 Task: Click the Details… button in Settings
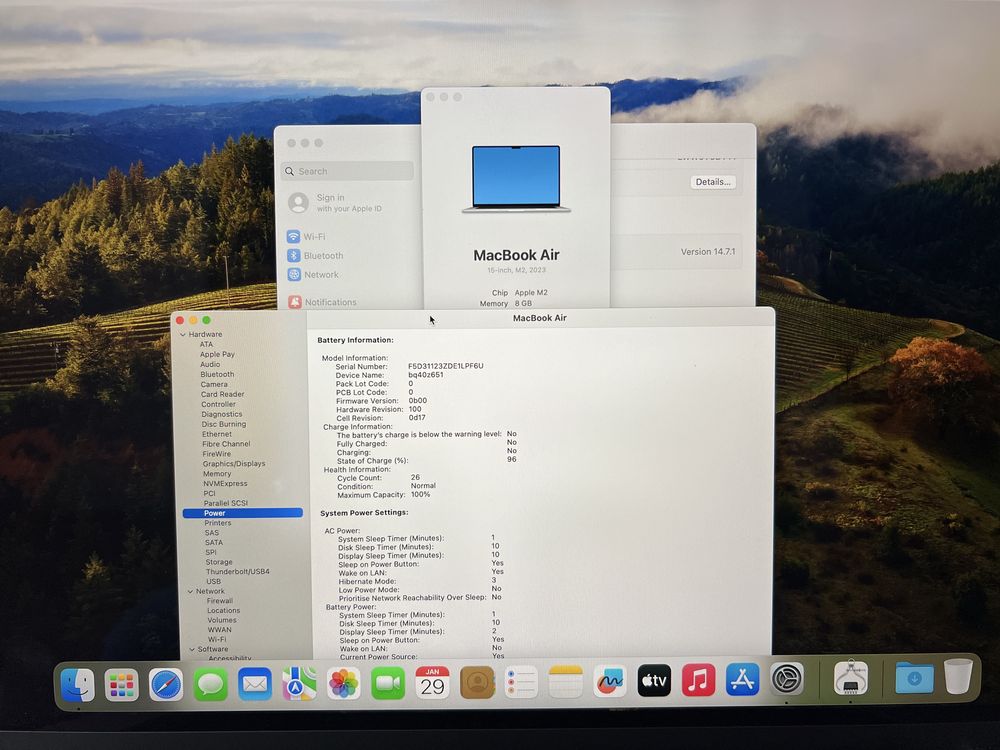(x=713, y=182)
